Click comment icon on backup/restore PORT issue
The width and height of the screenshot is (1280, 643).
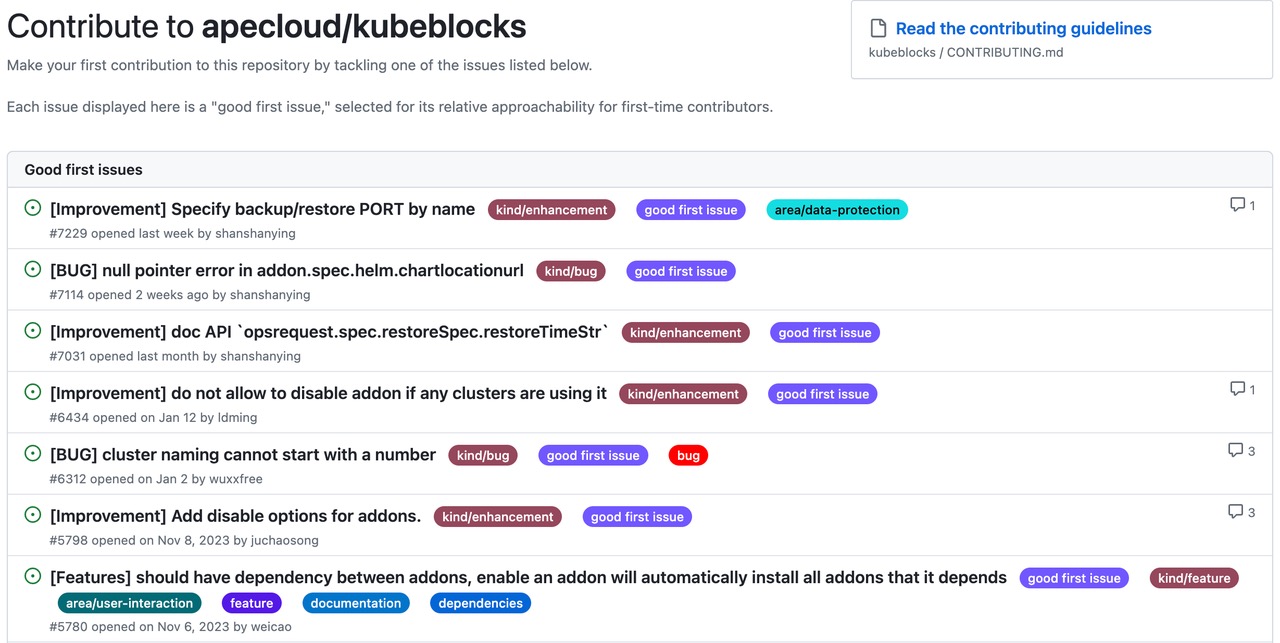(1237, 205)
